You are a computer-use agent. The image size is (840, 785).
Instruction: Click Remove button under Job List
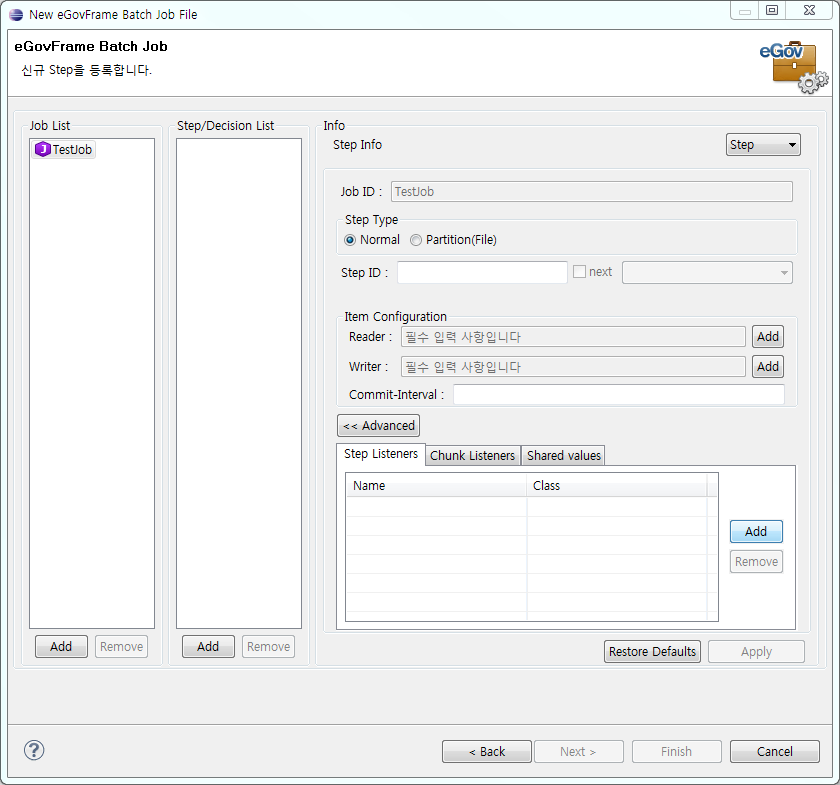(121, 647)
